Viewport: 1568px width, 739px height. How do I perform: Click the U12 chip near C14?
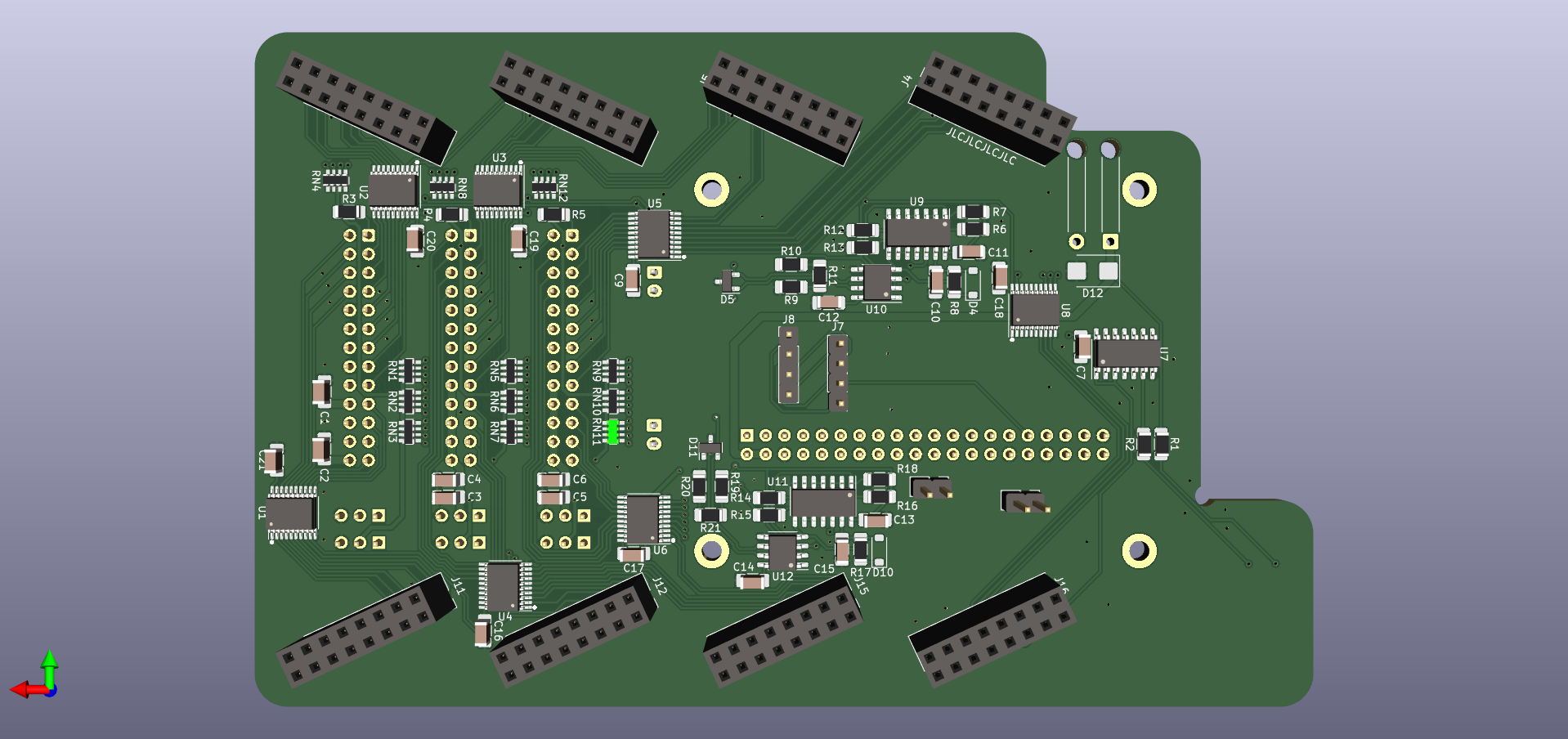[x=782, y=552]
